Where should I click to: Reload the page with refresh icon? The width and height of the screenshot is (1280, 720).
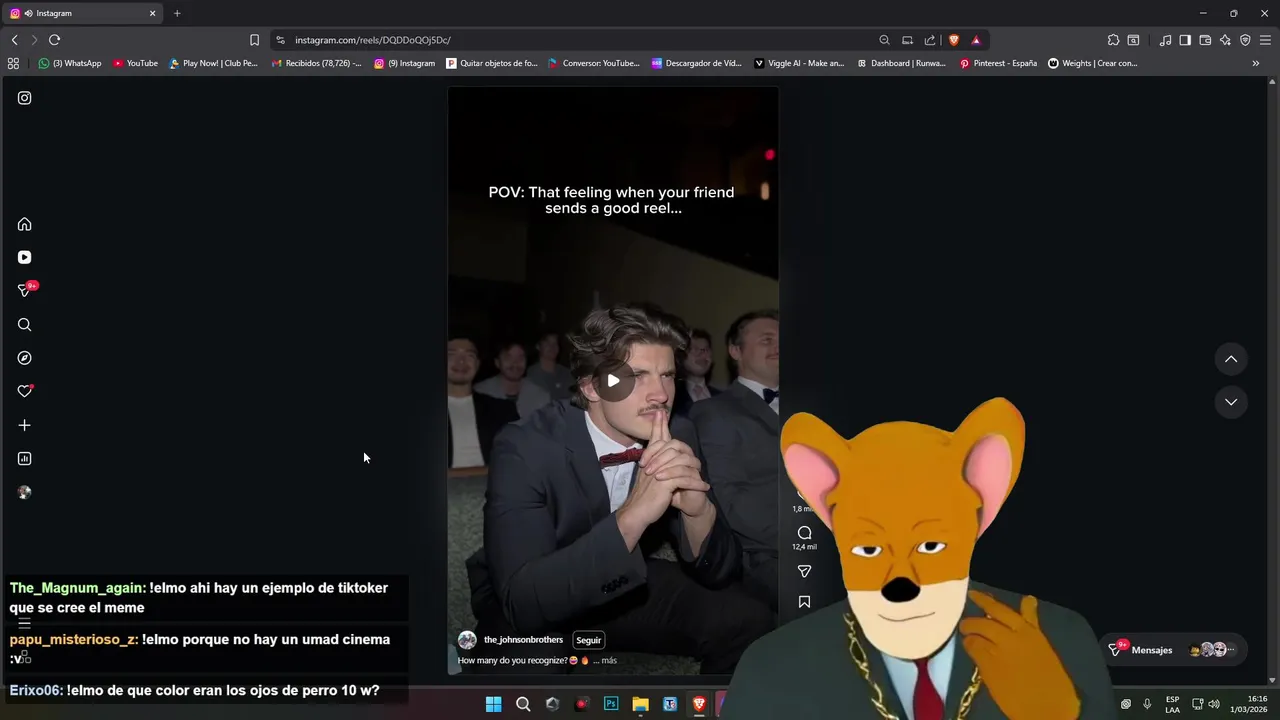(54, 40)
